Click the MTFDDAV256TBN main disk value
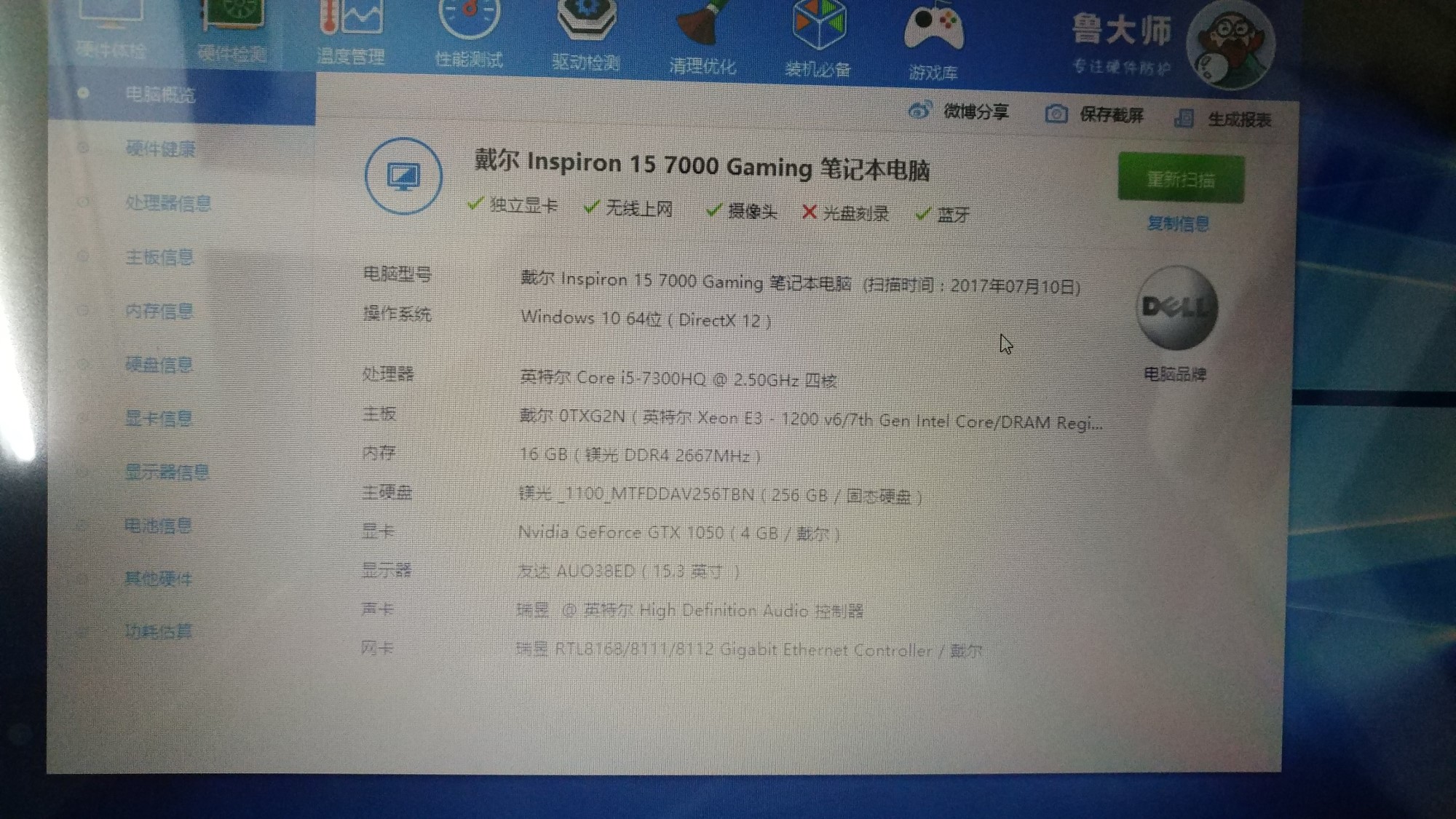1456x819 pixels. coord(720,495)
